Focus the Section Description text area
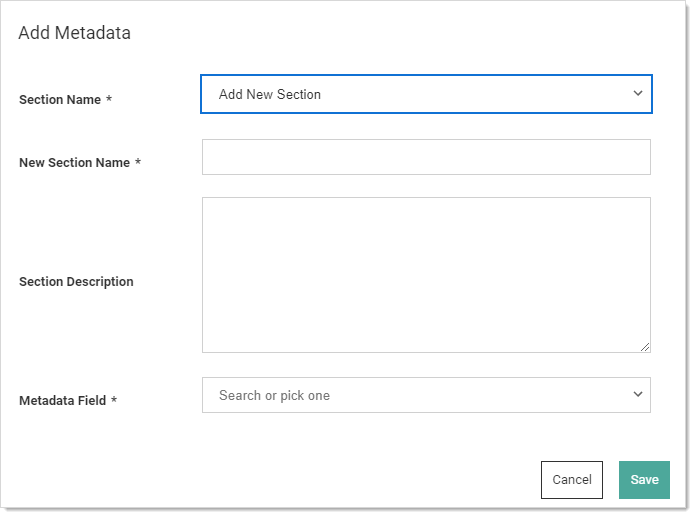Viewport: 694px width, 516px height. pos(426,275)
